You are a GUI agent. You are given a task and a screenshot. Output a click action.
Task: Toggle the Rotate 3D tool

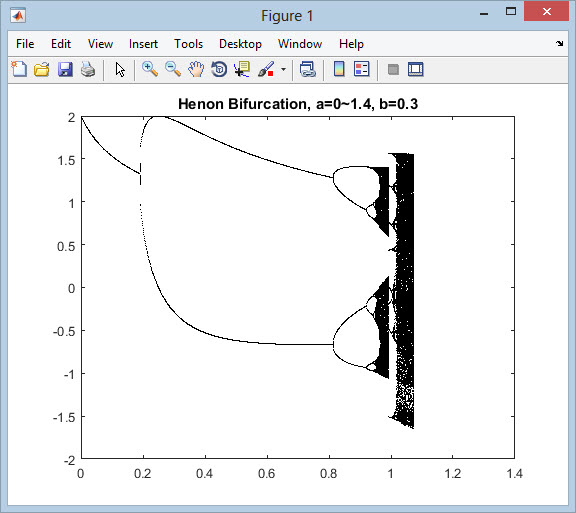[x=219, y=69]
